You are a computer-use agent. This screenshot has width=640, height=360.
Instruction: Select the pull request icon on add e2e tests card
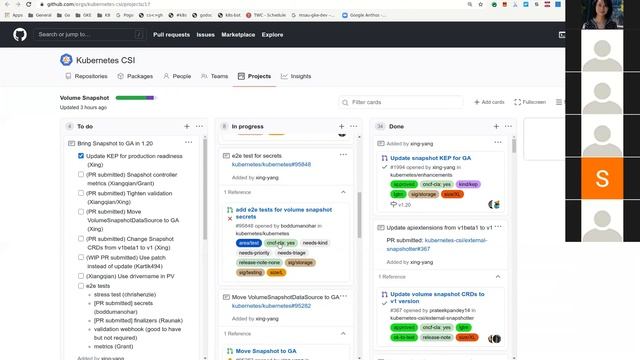pyautogui.click(x=230, y=210)
